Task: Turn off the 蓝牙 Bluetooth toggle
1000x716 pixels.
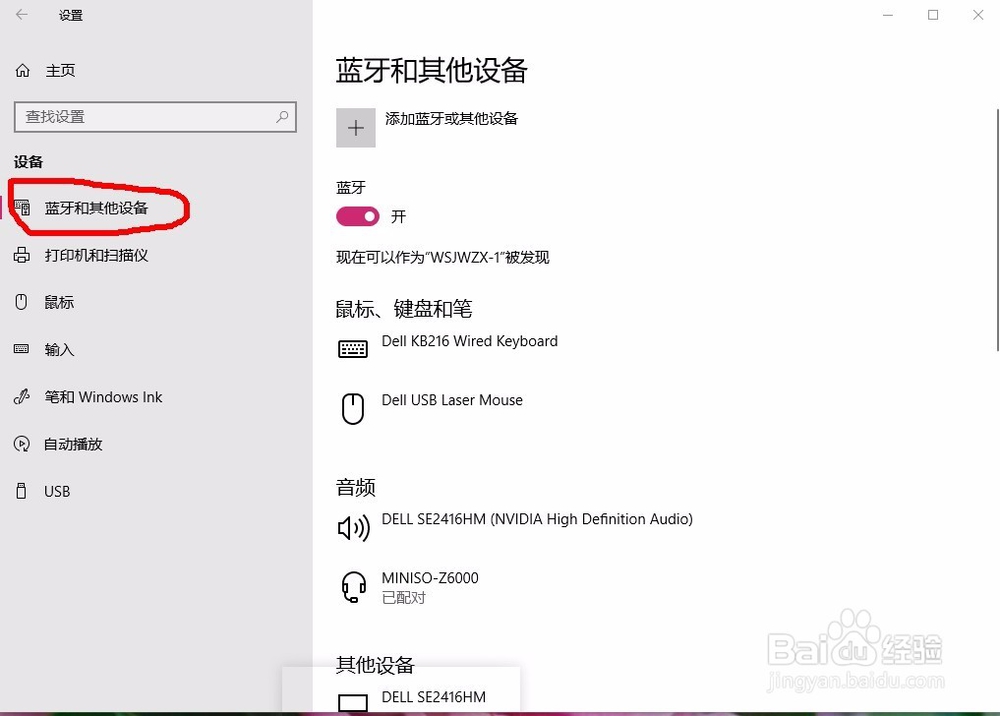Action: [357, 216]
